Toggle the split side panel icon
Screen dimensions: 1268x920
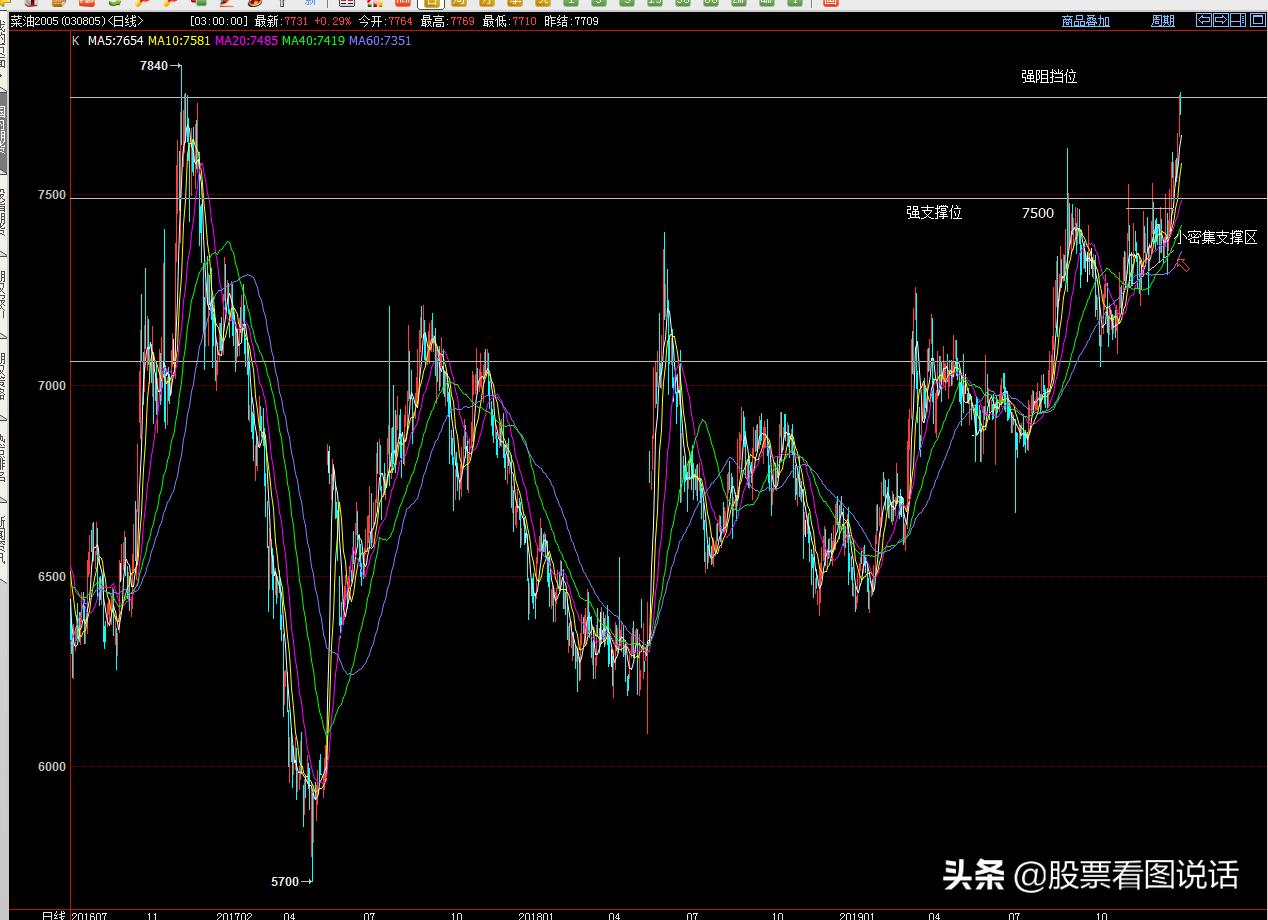click(1238, 20)
